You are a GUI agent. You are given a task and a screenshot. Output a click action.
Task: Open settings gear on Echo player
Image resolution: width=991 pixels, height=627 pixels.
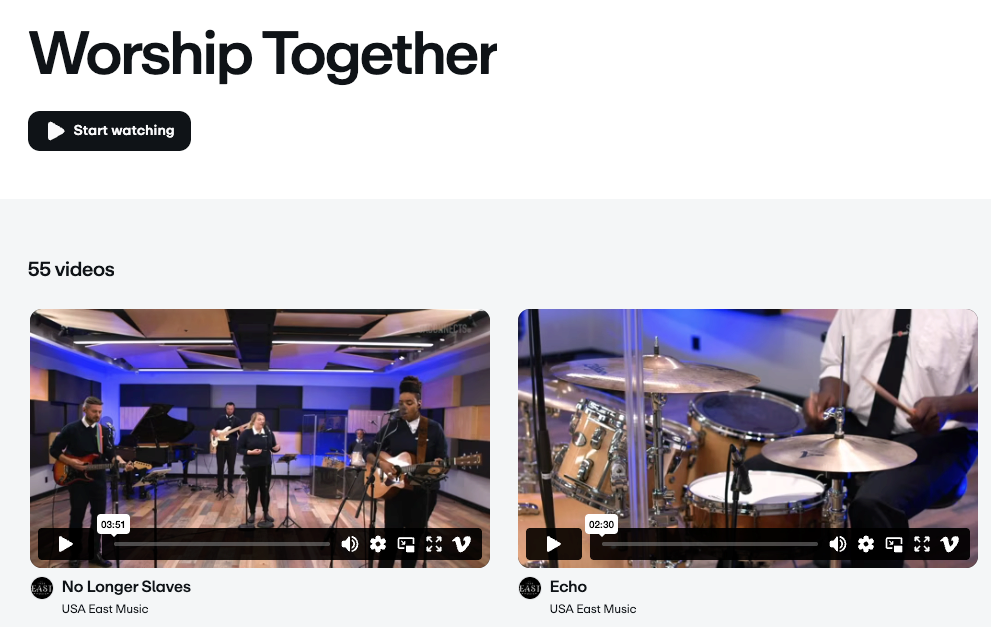866,544
